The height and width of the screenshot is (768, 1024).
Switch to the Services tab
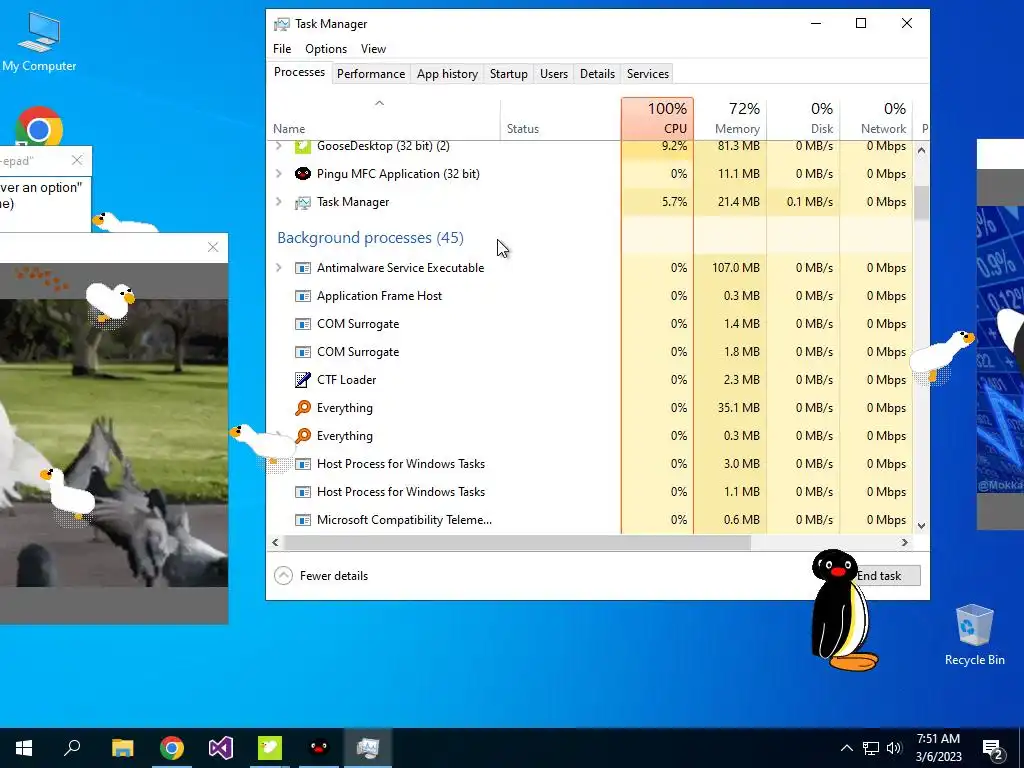click(x=648, y=74)
